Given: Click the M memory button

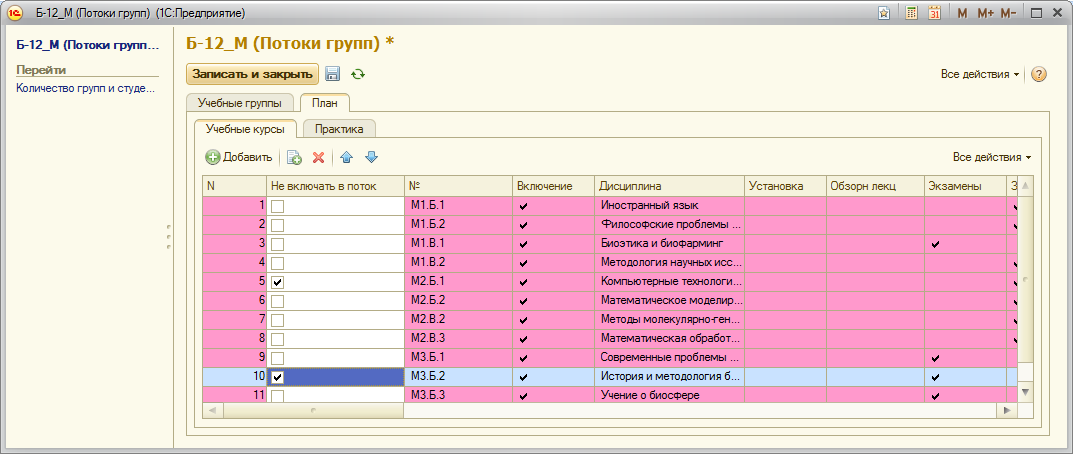Looking at the screenshot, I should tap(962, 13).
